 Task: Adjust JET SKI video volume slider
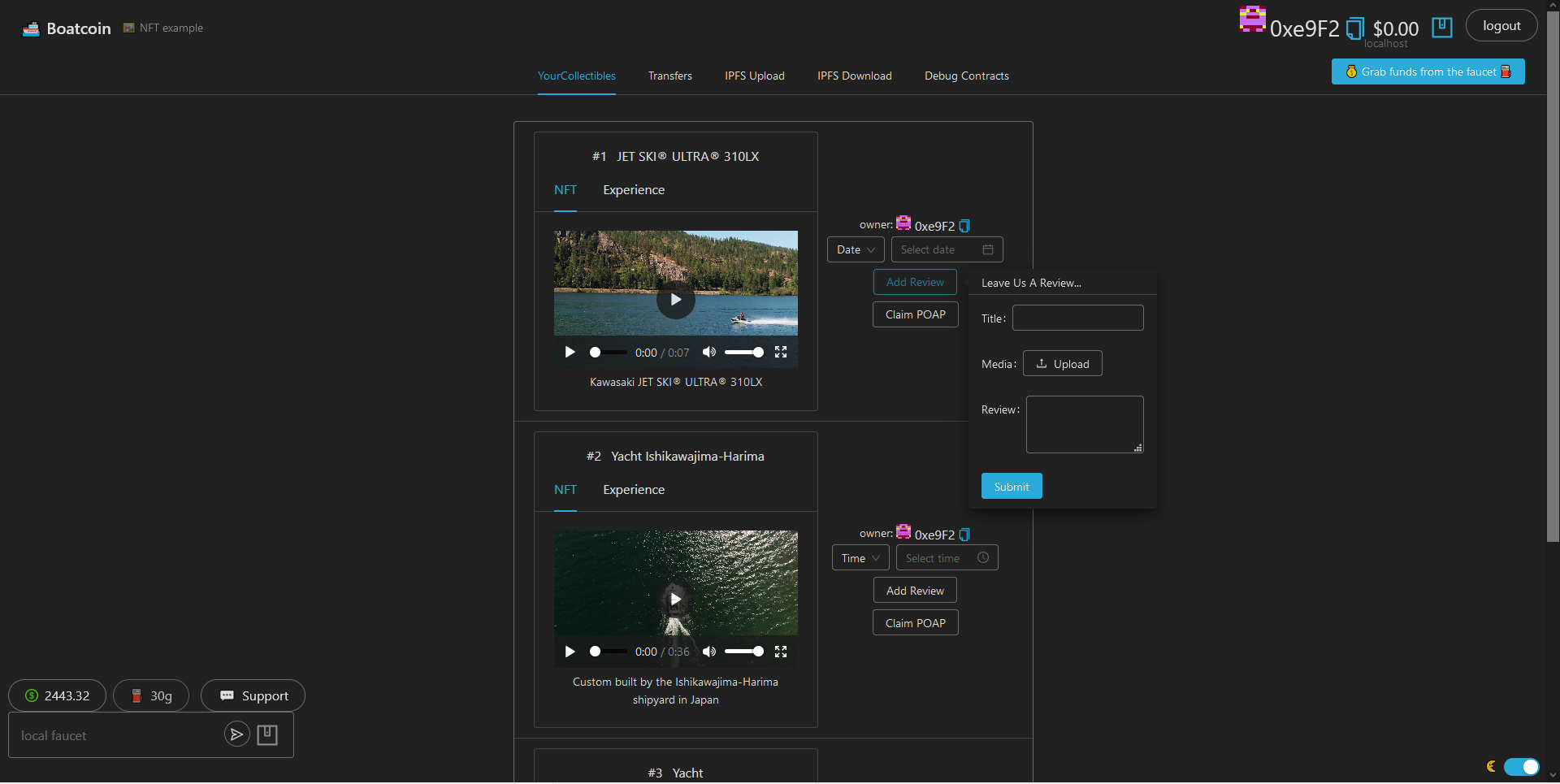[743, 353]
